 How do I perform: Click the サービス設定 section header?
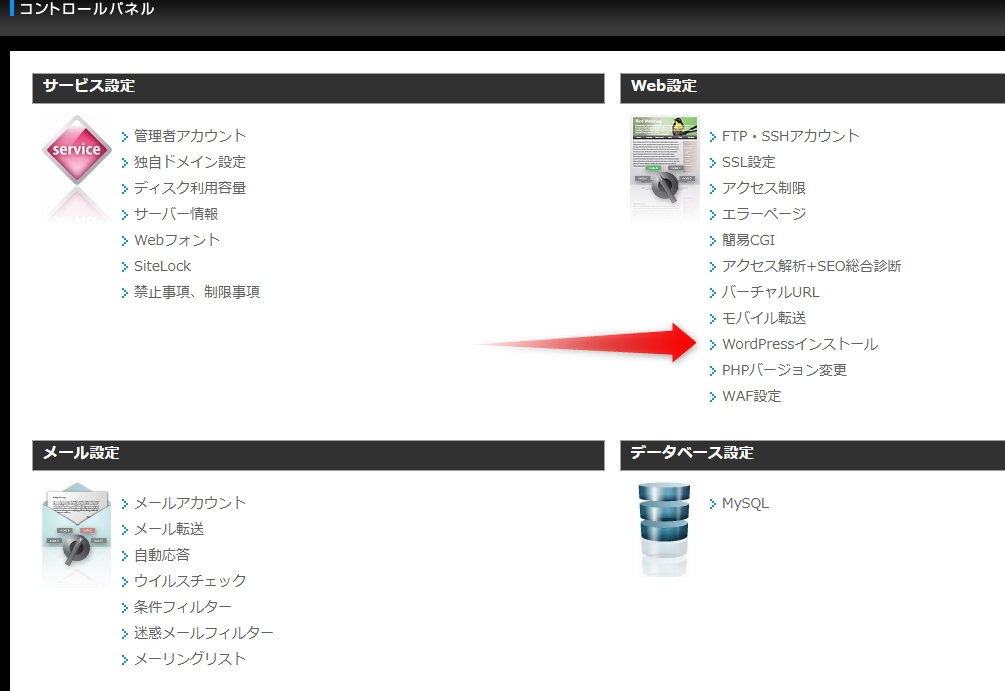pyautogui.click(x=319, y=88)
